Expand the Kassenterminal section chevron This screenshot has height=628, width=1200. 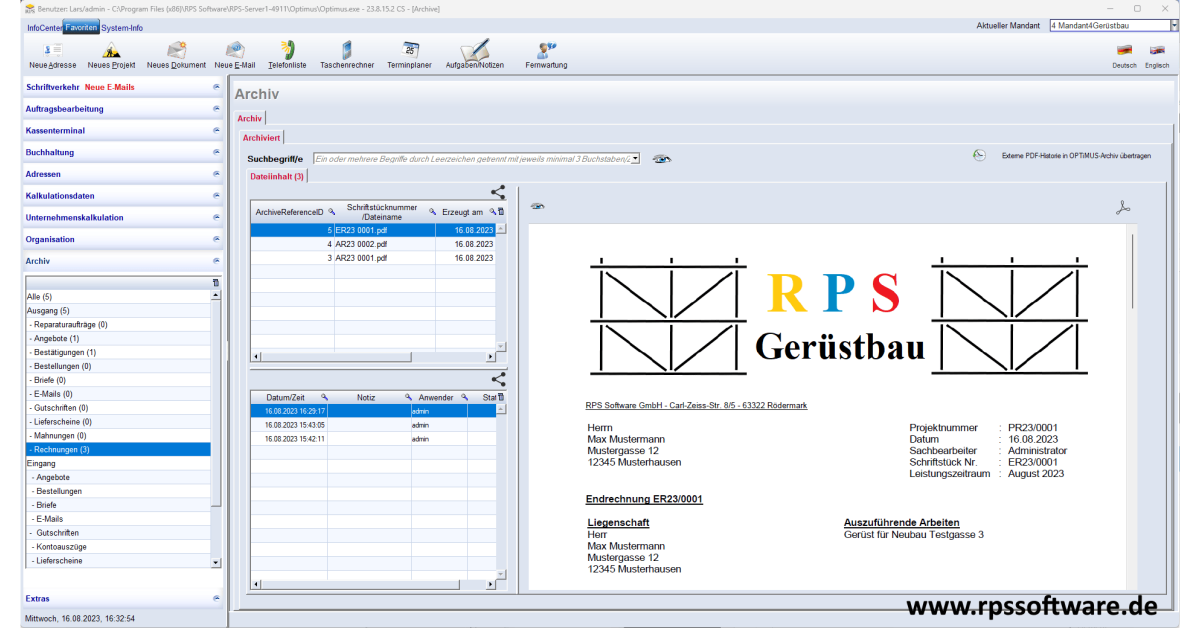(x=216, y=130)
